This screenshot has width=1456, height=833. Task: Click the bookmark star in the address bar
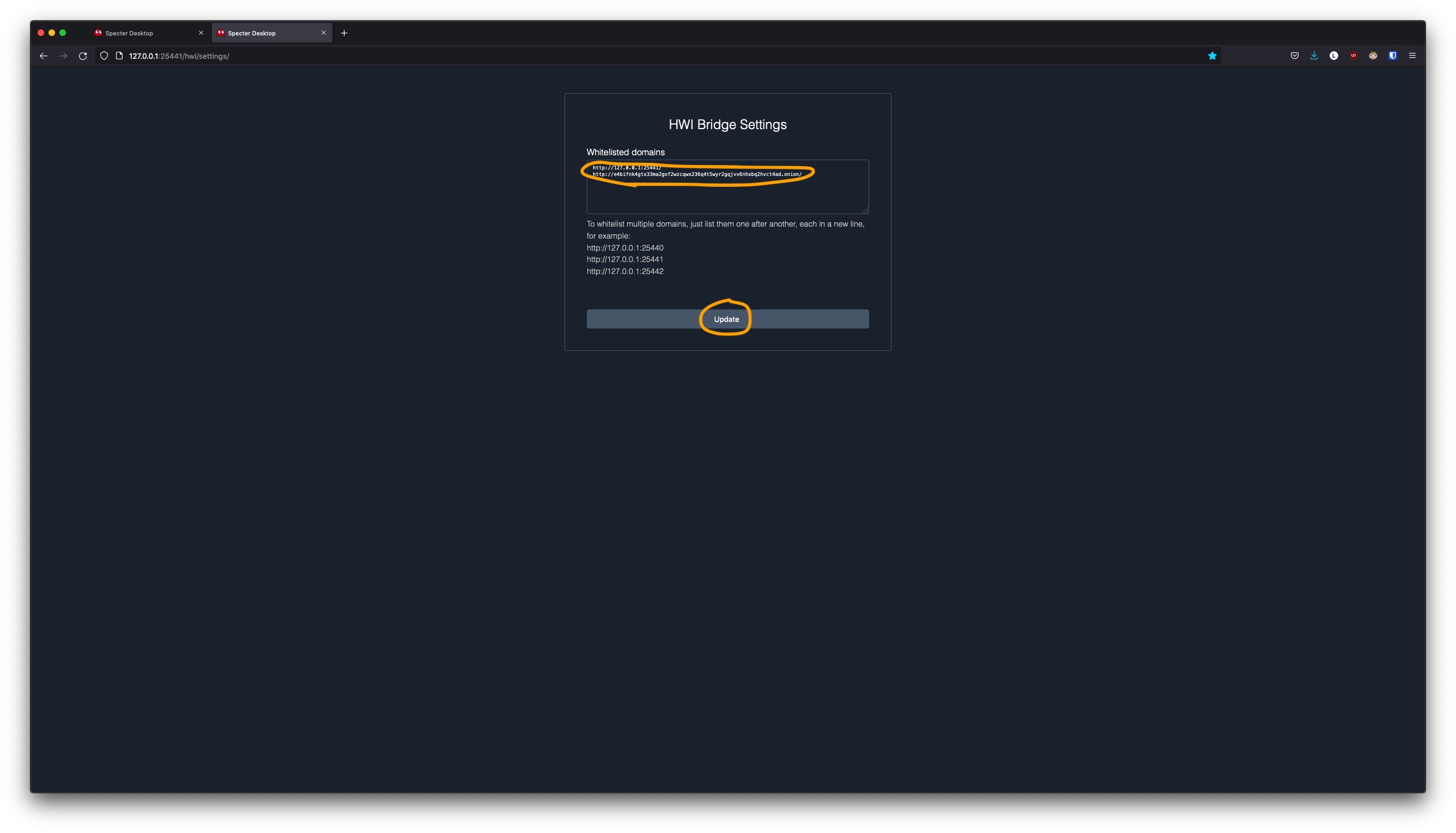tap(1212, 56)
